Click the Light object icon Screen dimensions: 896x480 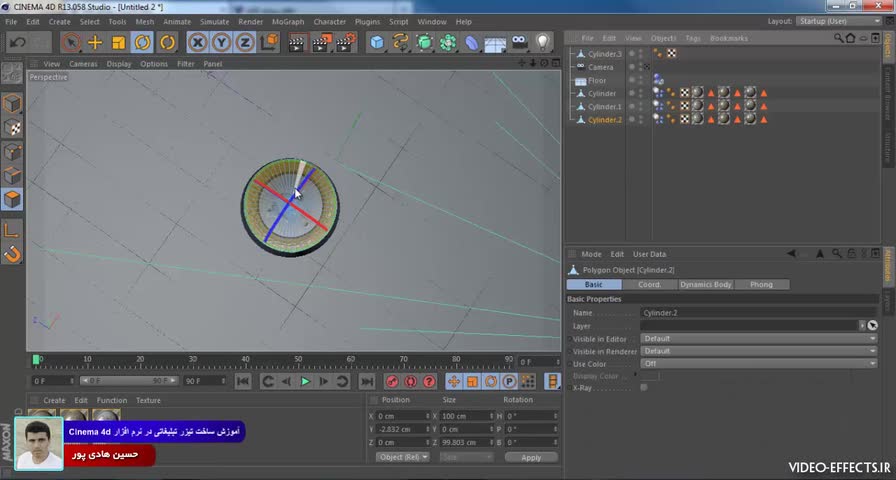point(543,42)
